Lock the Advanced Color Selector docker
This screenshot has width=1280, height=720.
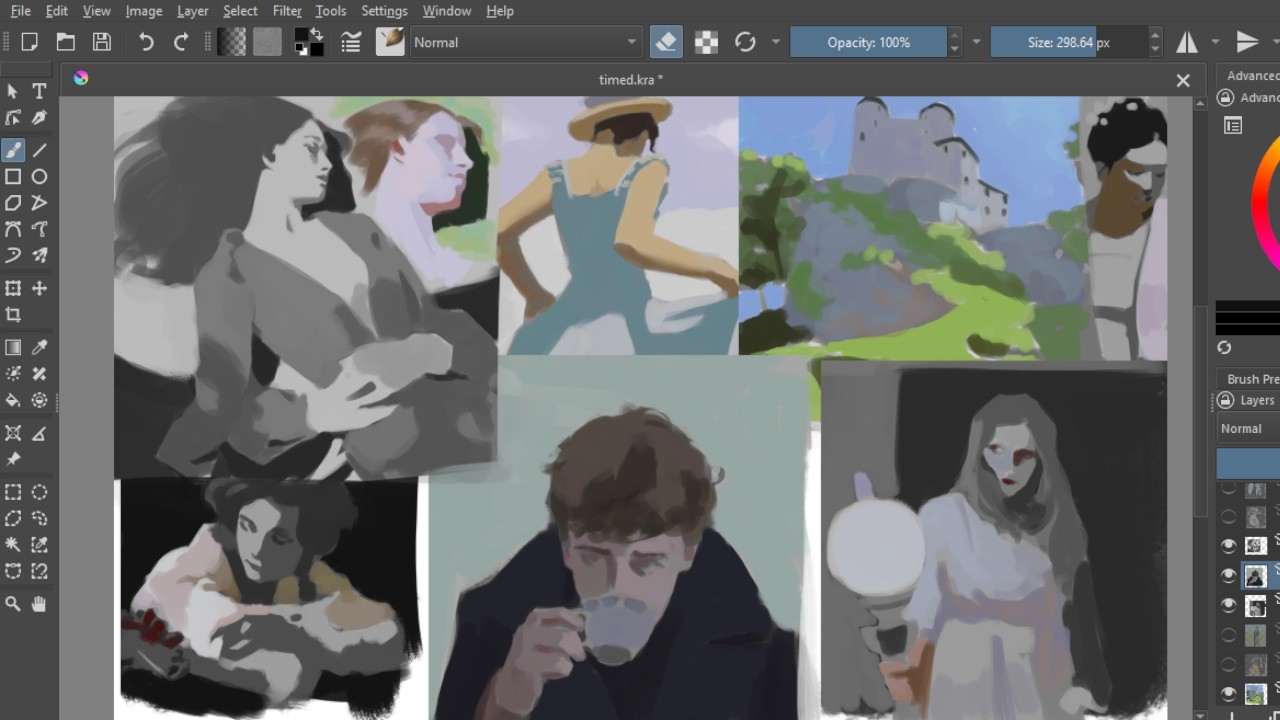[x=1225, y=97]
